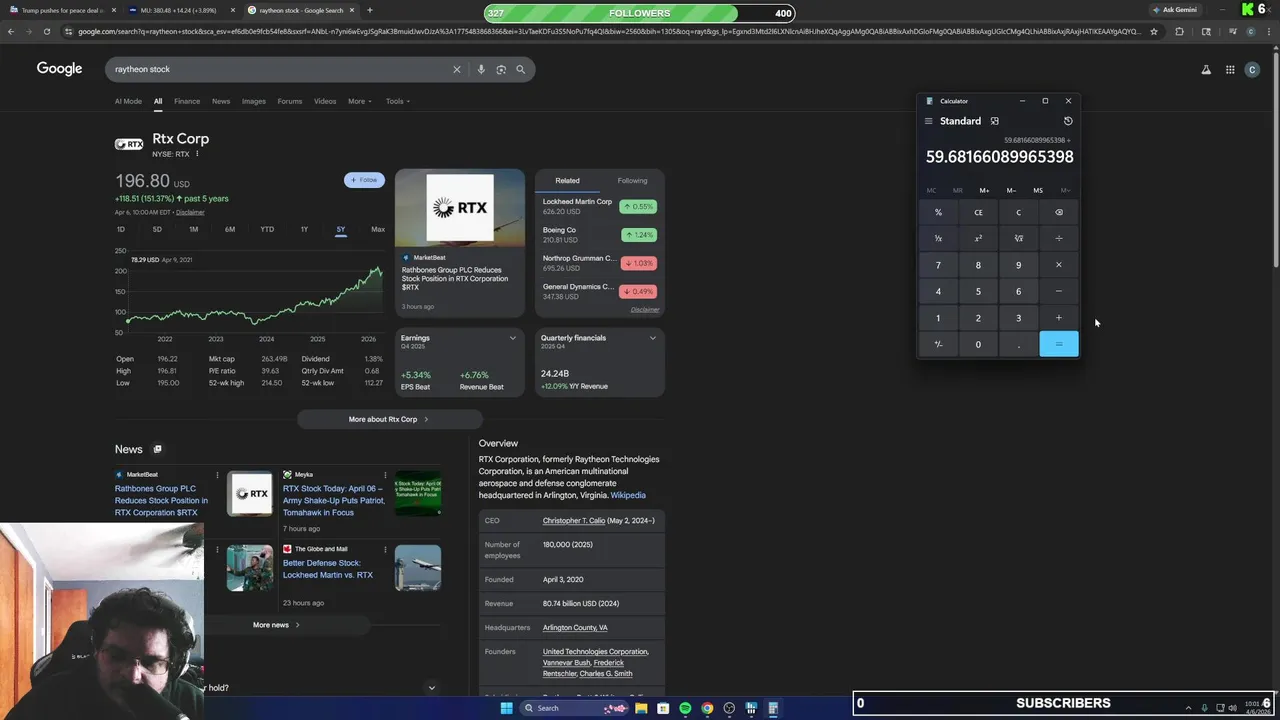The height and width of the screenshot is (720, 1280).
Task: Select the 6M chart range
Action: click(230, 229)
